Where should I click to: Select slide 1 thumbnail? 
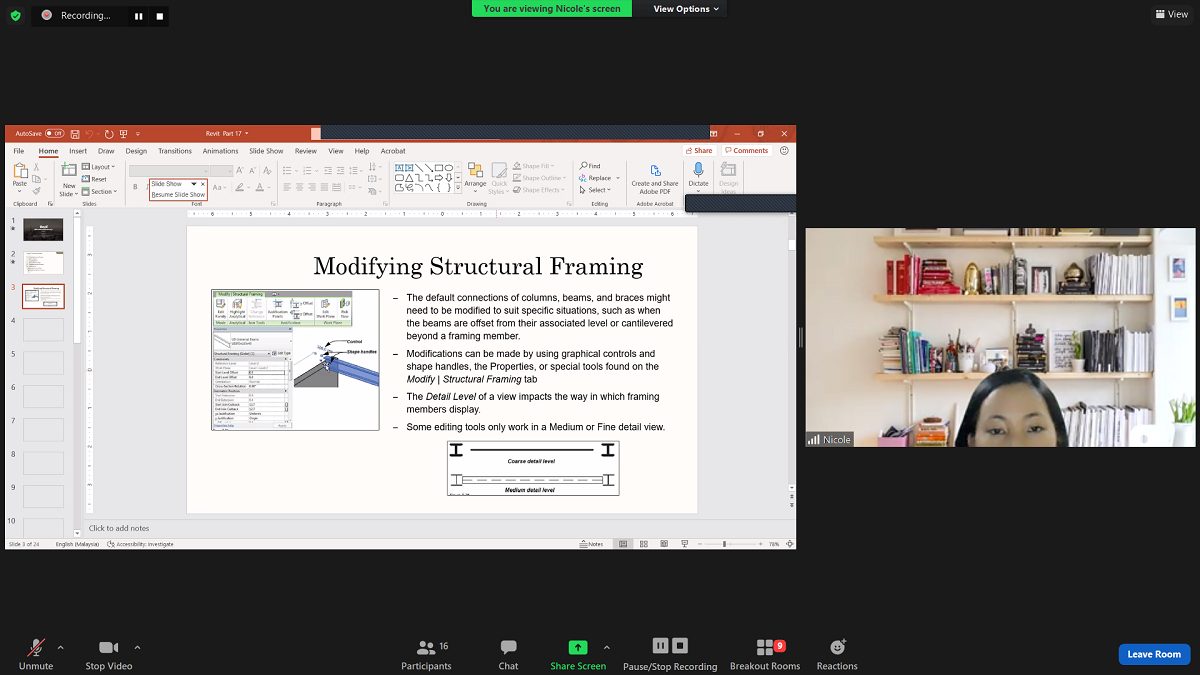[x=43, y=229]
